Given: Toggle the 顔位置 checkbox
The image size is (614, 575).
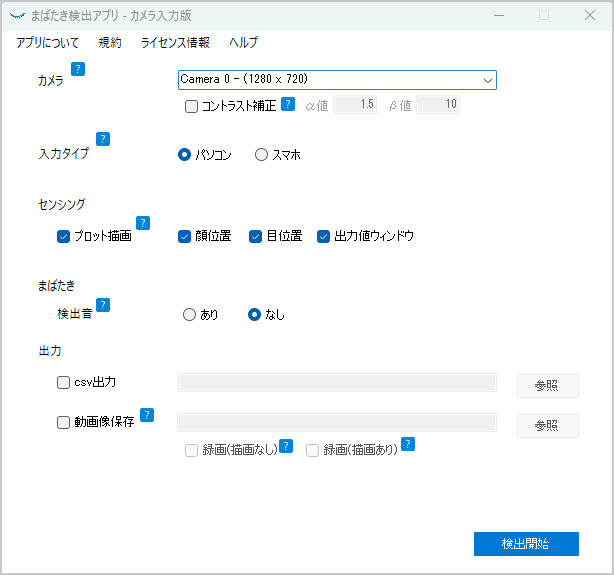Looking at the screenshot, I should pyautogui.click(x=184, y=237).
